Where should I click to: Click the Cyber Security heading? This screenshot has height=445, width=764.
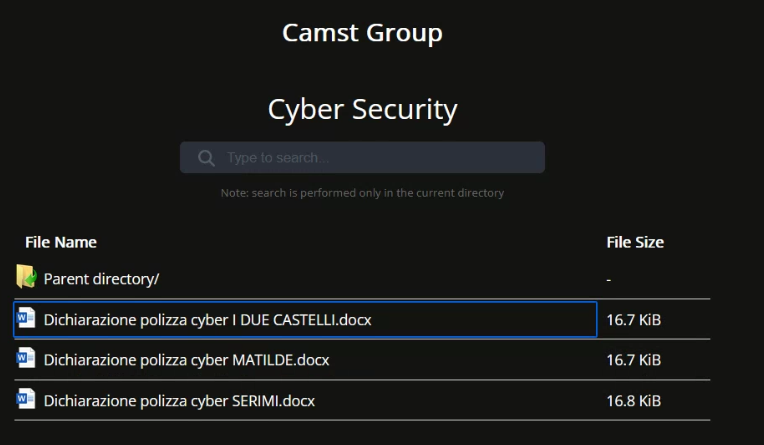[x=362, y=109]
